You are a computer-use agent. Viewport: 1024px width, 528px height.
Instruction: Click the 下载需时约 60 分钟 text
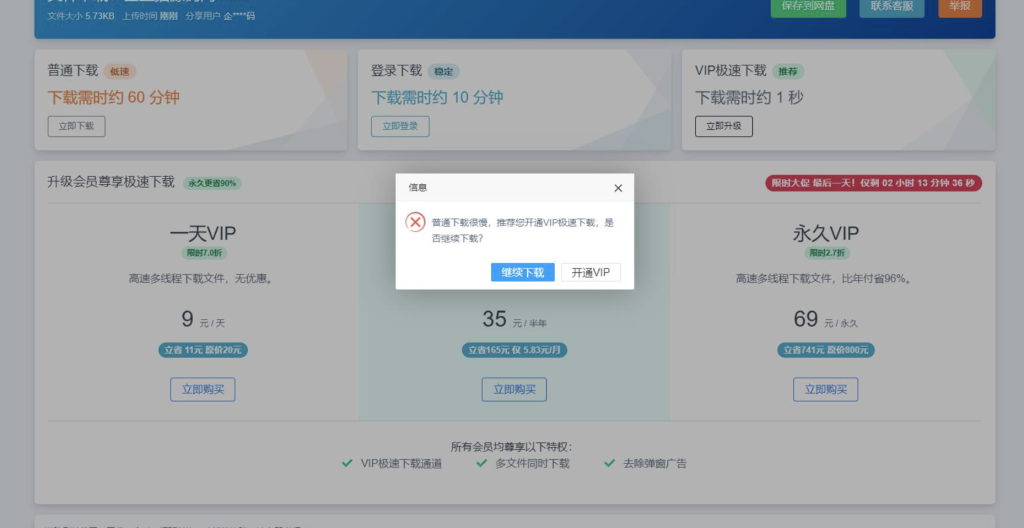pos(114,97)
